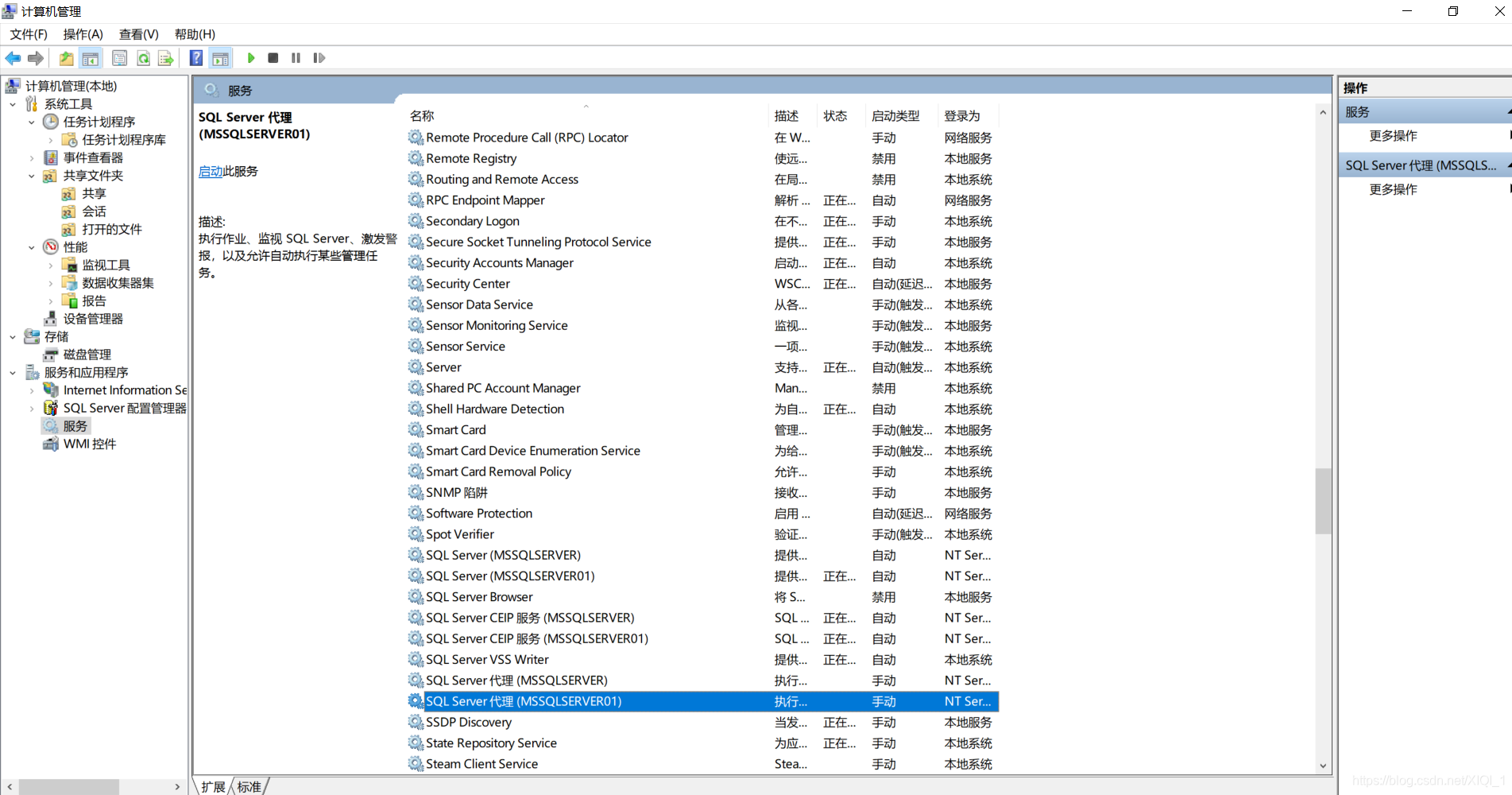Click the 事件查看器 icon in the tree

pos(51,157)
